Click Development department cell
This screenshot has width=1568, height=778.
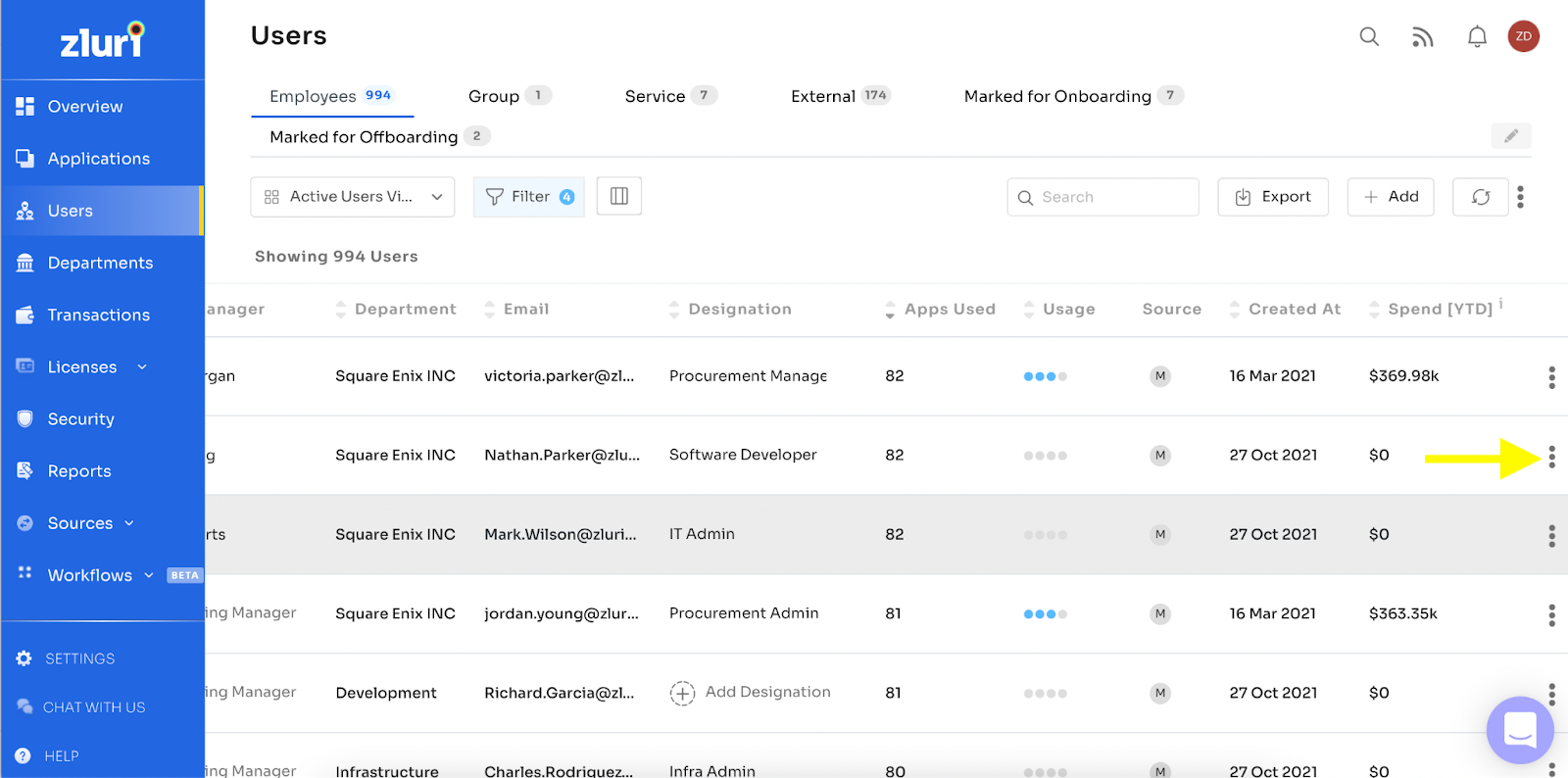point(386,693)
